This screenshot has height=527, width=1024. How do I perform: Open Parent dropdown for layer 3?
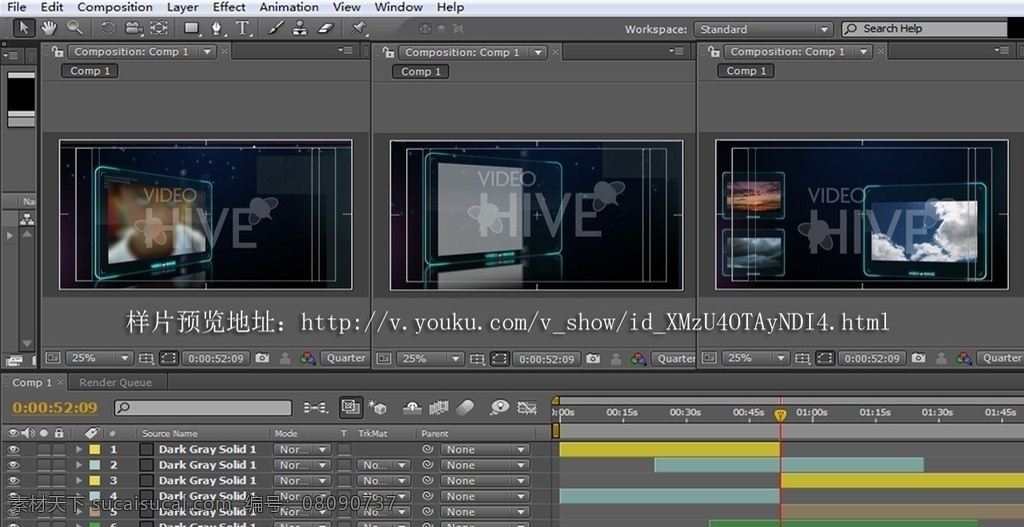[x=485, y=481]
